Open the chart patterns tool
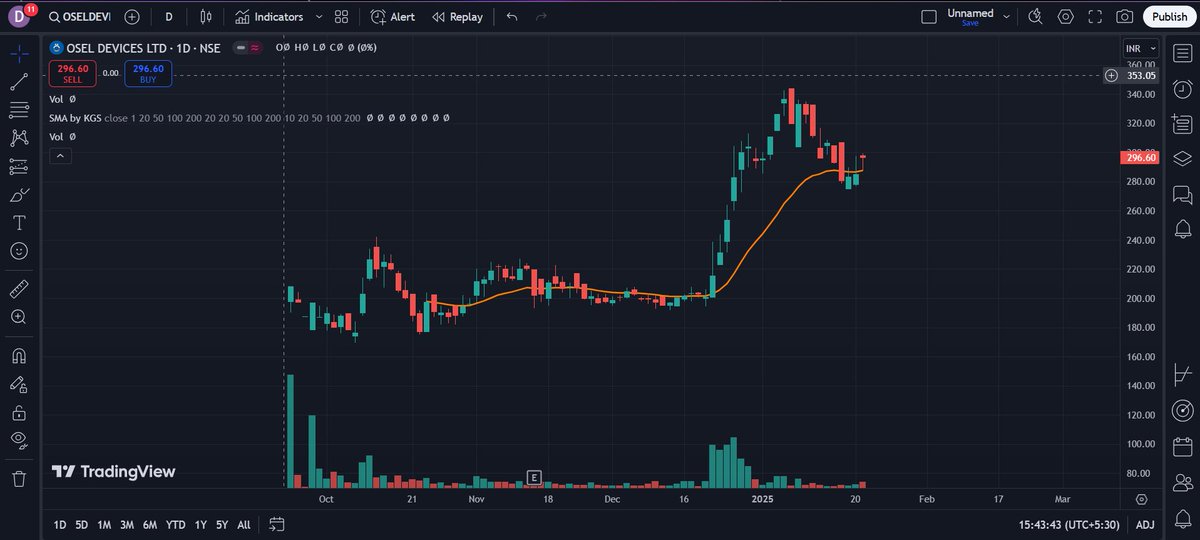The image size is (1200, 540). pyautogui.click(x=19, y=138)
